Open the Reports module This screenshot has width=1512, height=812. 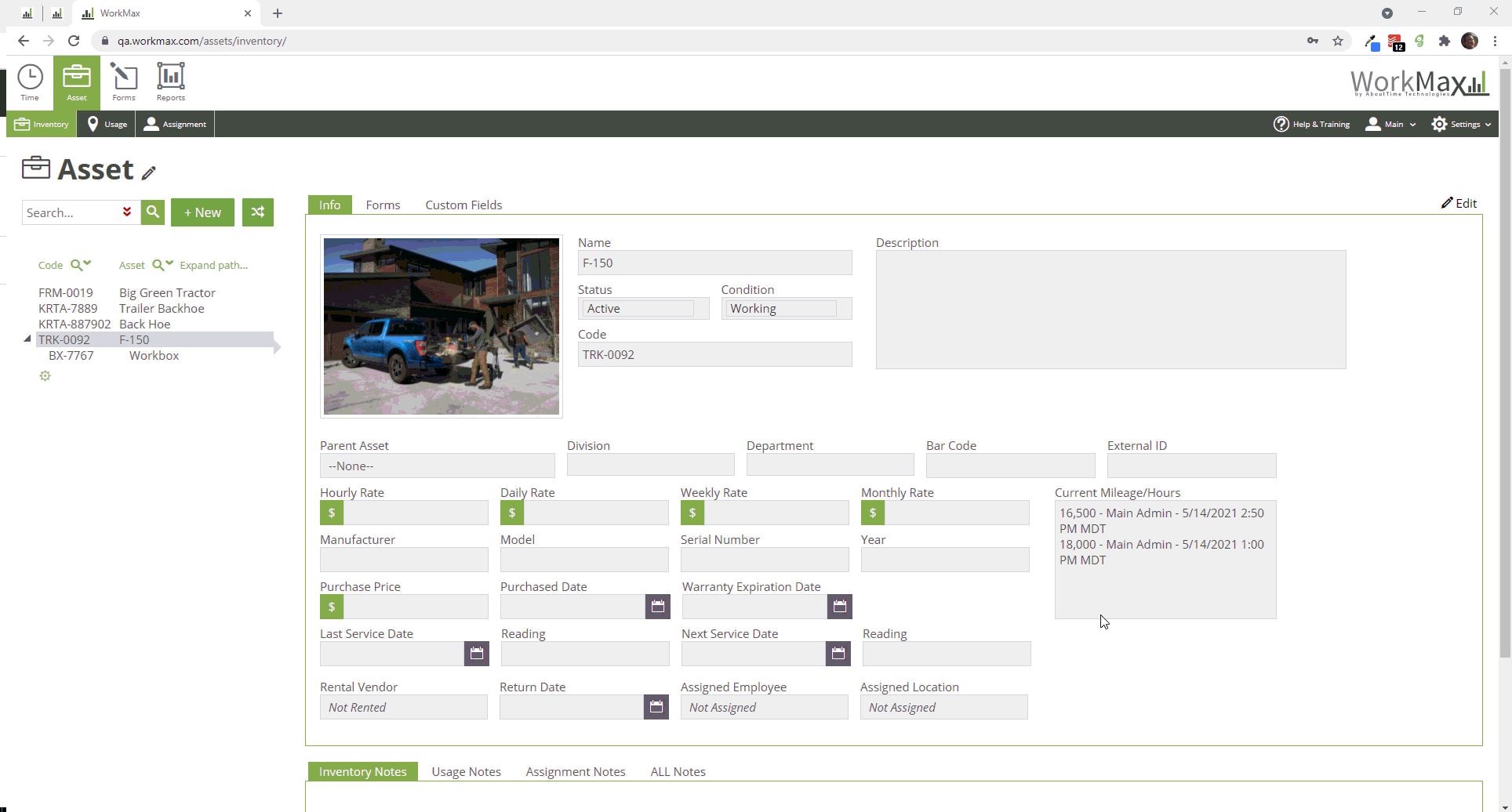171,82
